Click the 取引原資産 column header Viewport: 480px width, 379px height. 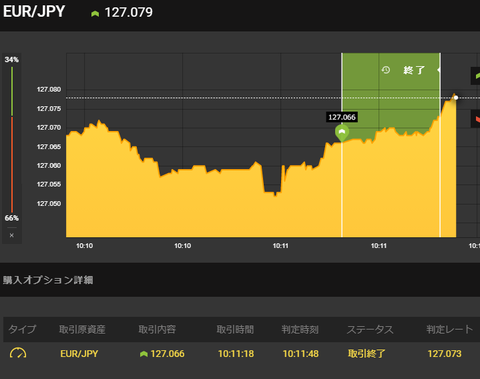pos(82,330)
